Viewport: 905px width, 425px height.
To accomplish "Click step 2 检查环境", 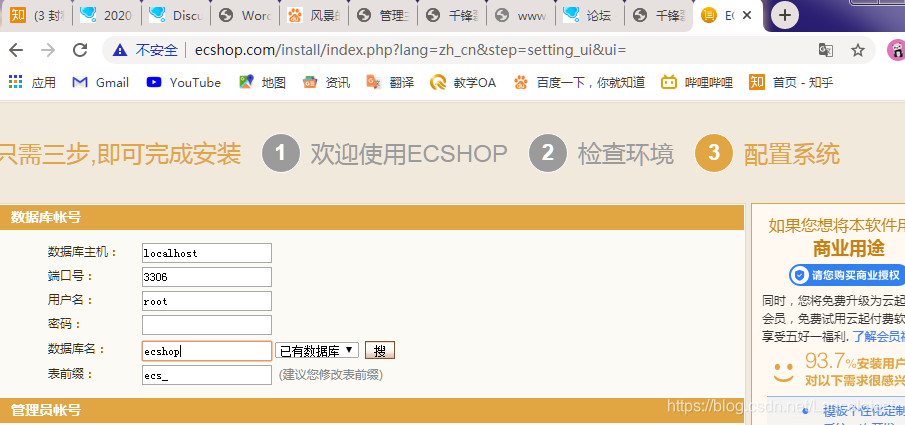I will click(601, 154).
